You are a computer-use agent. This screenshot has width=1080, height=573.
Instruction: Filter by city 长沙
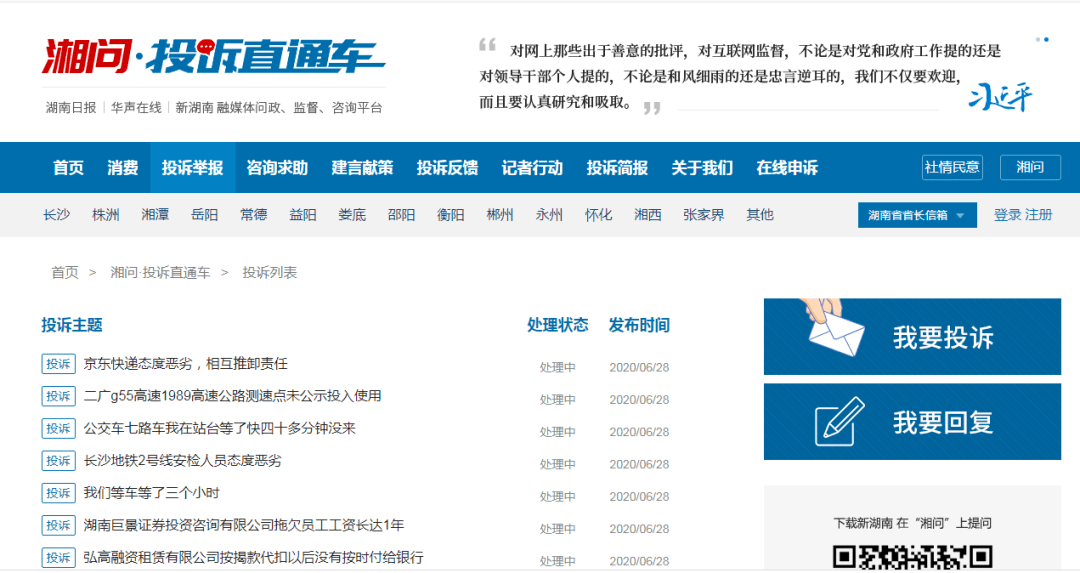pyautogui.click(x=56, y=215)
